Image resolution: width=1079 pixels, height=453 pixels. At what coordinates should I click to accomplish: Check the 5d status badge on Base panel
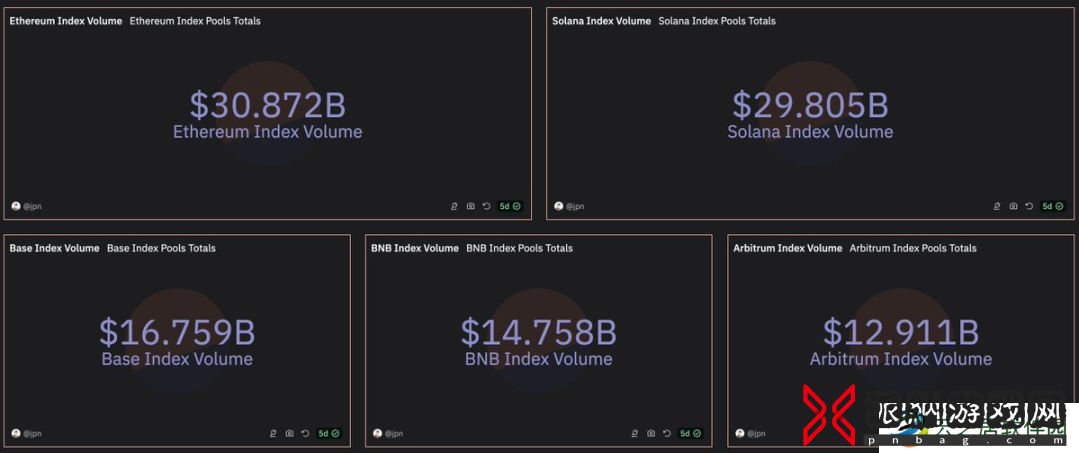[x=329, y=433]
